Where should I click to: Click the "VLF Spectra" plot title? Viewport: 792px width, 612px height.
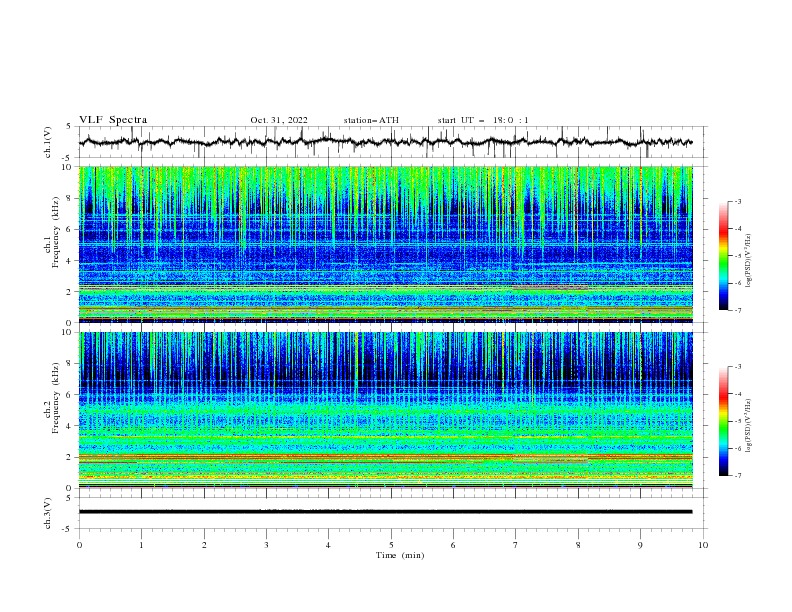113,120
